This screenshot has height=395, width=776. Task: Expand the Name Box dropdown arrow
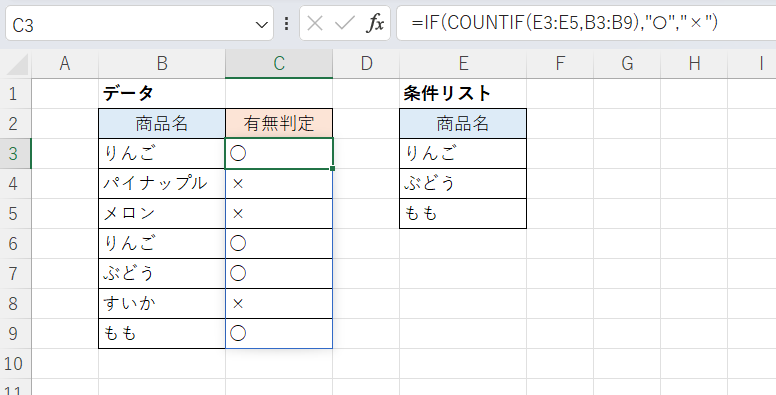(x=261, y=24)
